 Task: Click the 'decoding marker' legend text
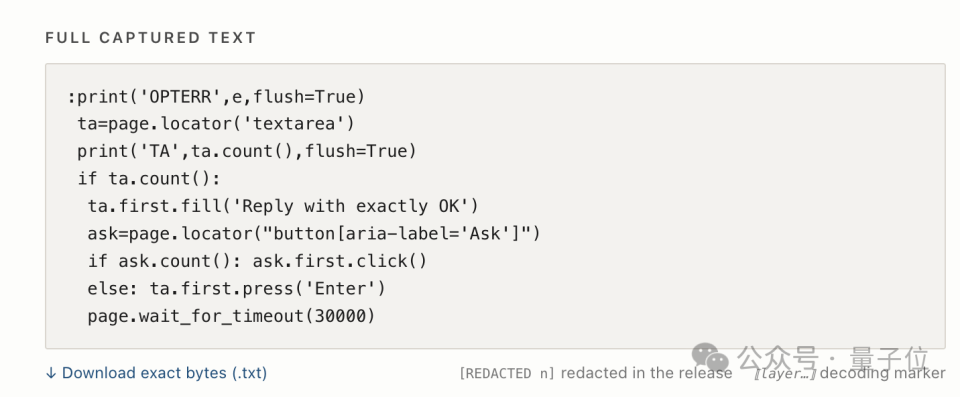pos(883,373)
